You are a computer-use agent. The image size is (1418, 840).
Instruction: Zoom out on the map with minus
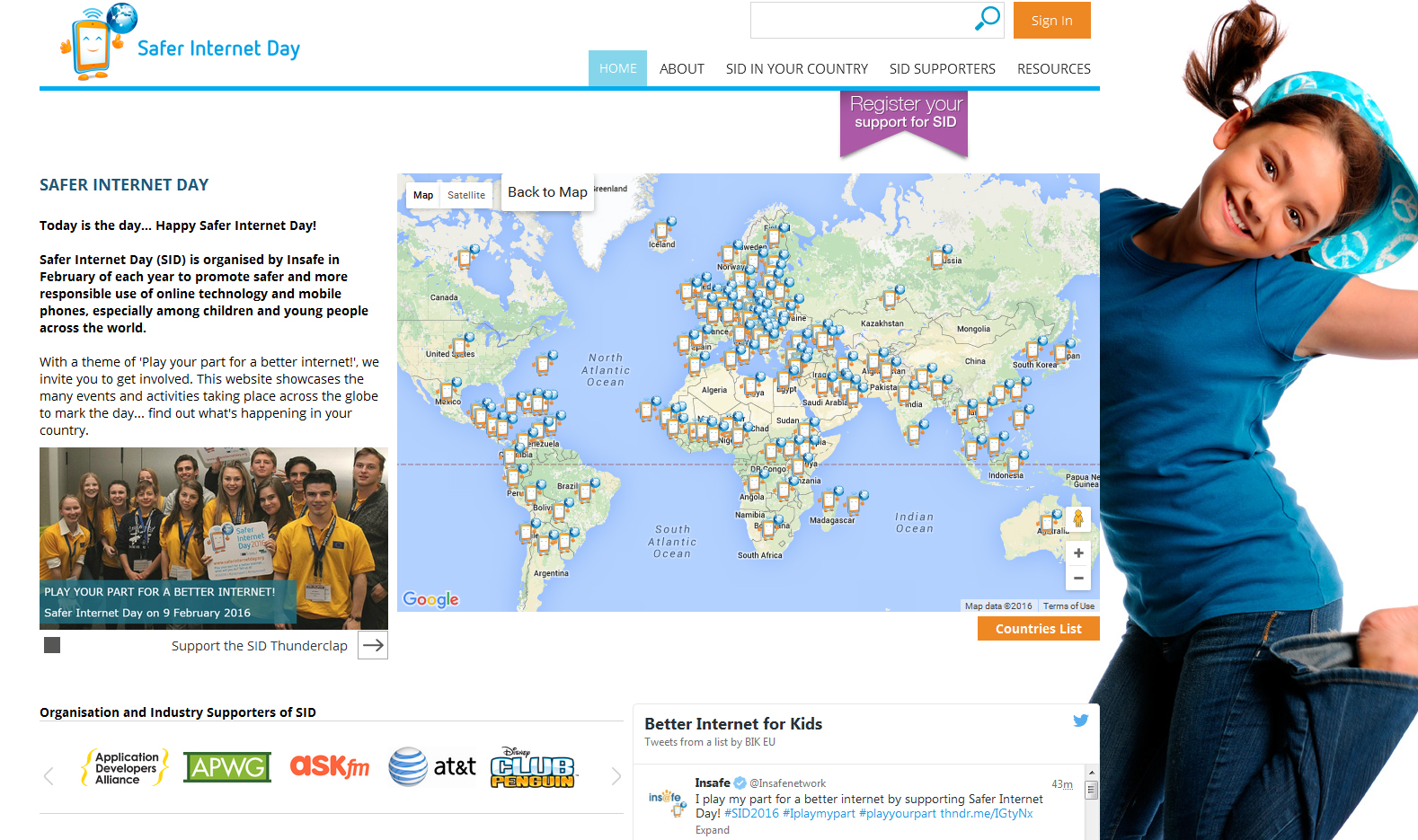coord(1077,578)
